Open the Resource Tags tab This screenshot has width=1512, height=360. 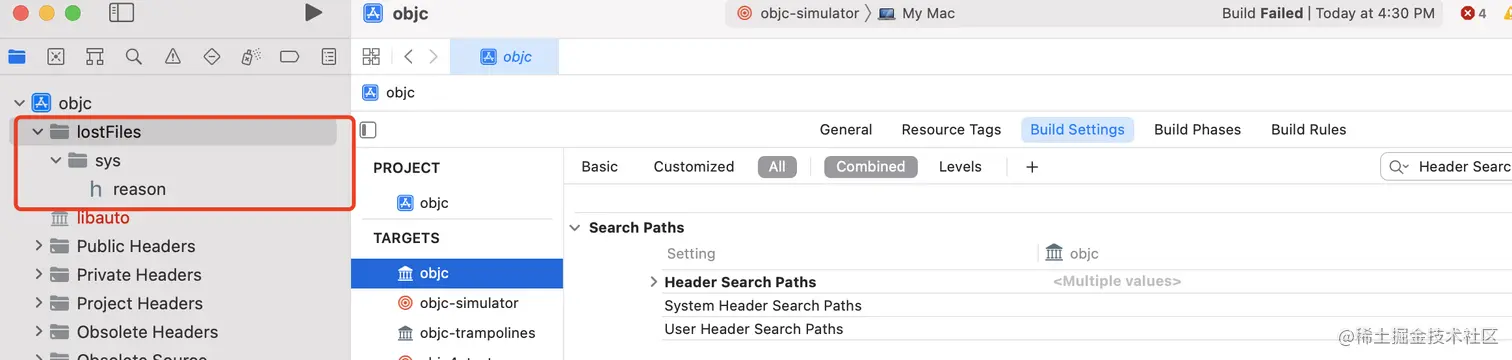[x=951, y=129]
